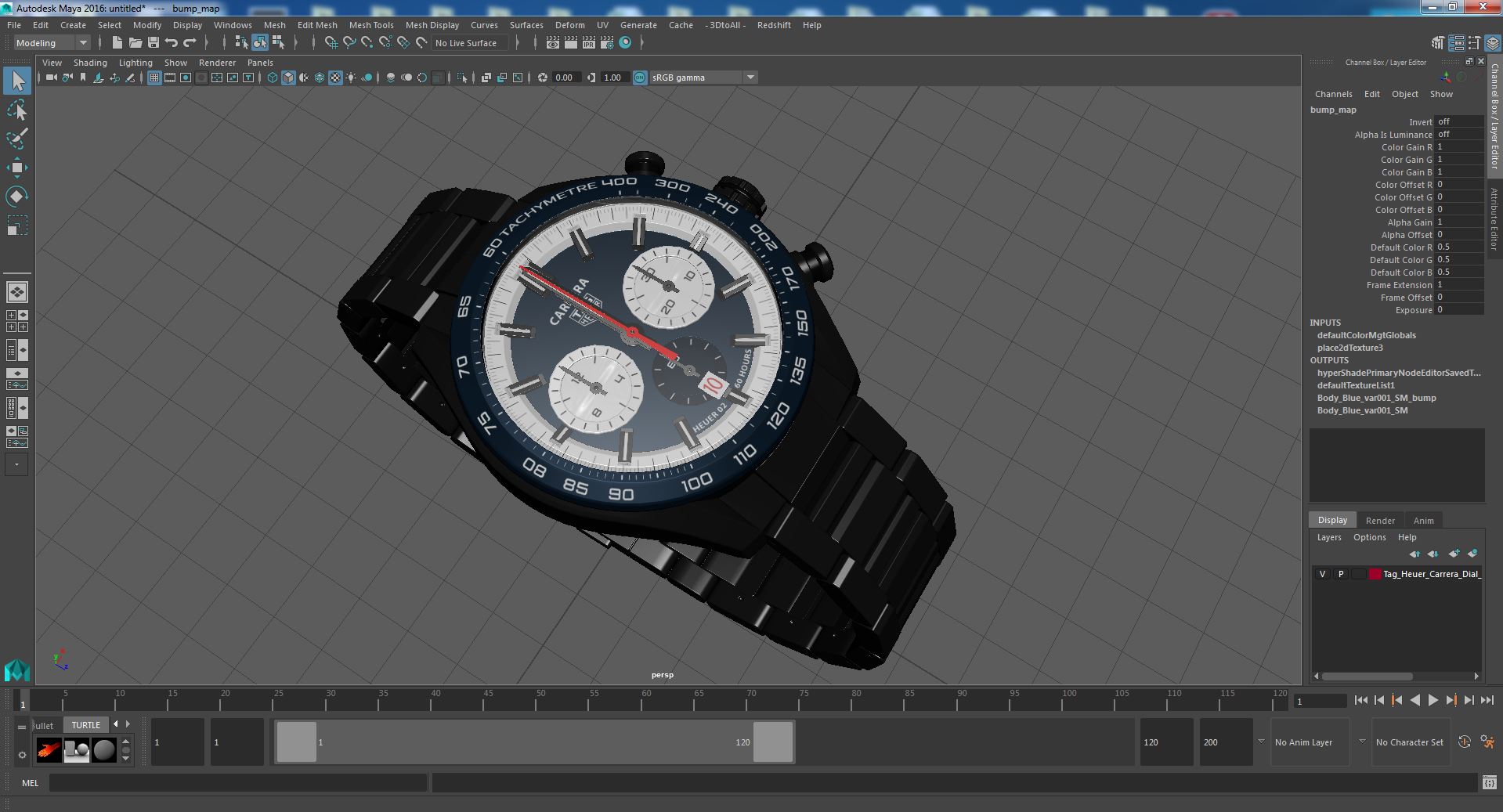Screen dimensions: 1503x812
Task: Toggle layer visibility V box
Action: click(1323, 574)
